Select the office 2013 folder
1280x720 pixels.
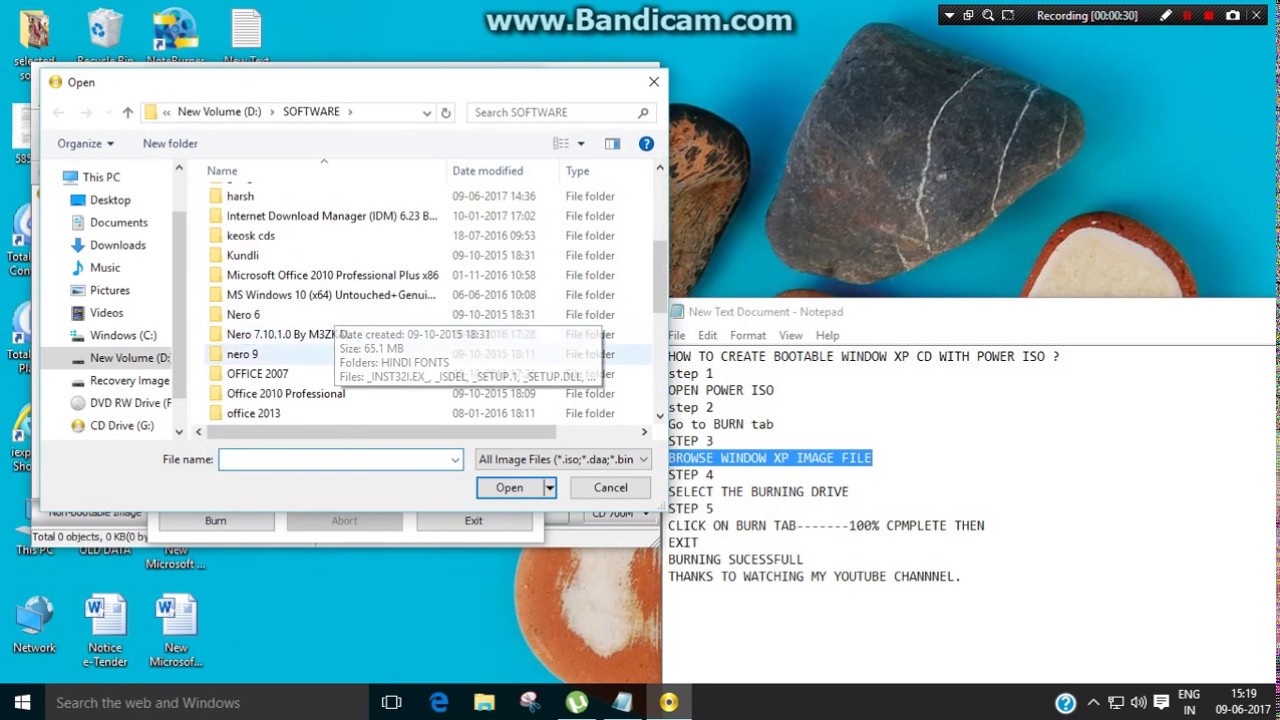point(253,413)
